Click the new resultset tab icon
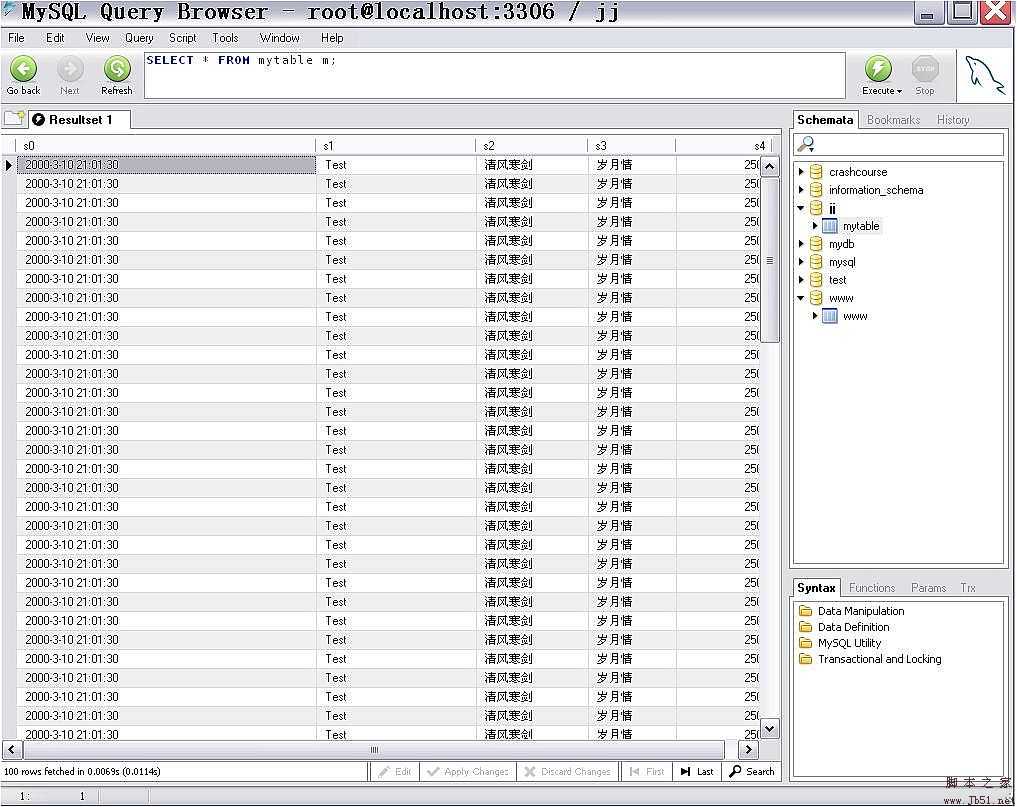The image size is (1017, 807). pyautogui.click(x=14, y=118)
